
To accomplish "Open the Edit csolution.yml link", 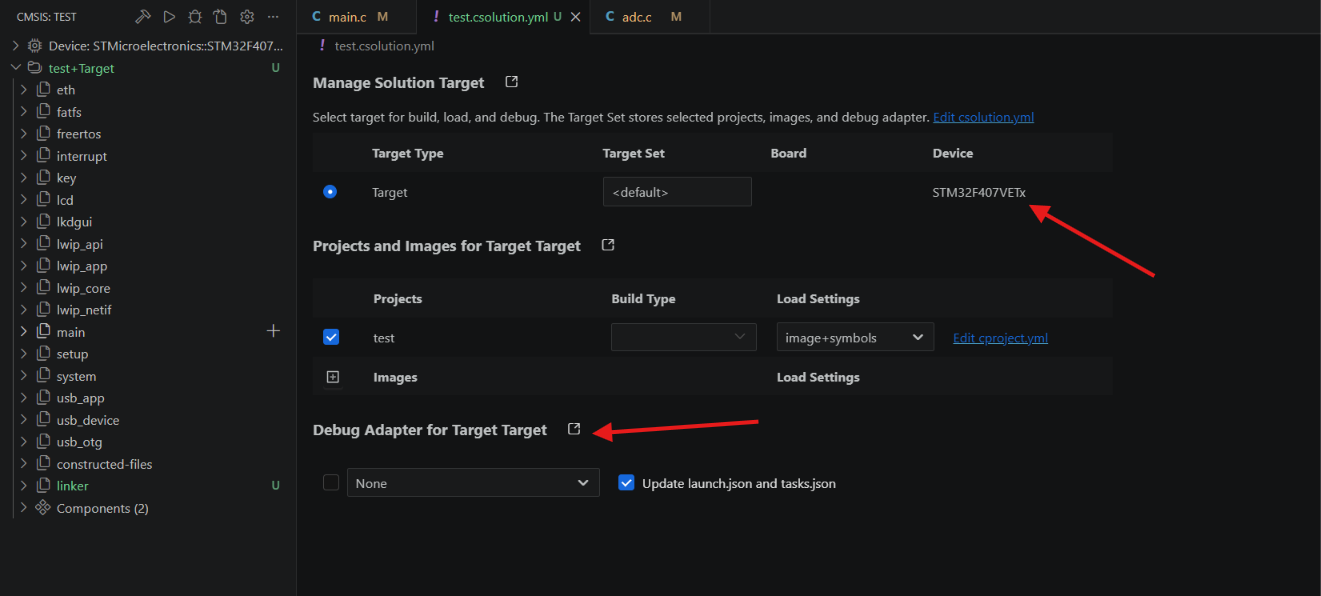I will [983, 117].
